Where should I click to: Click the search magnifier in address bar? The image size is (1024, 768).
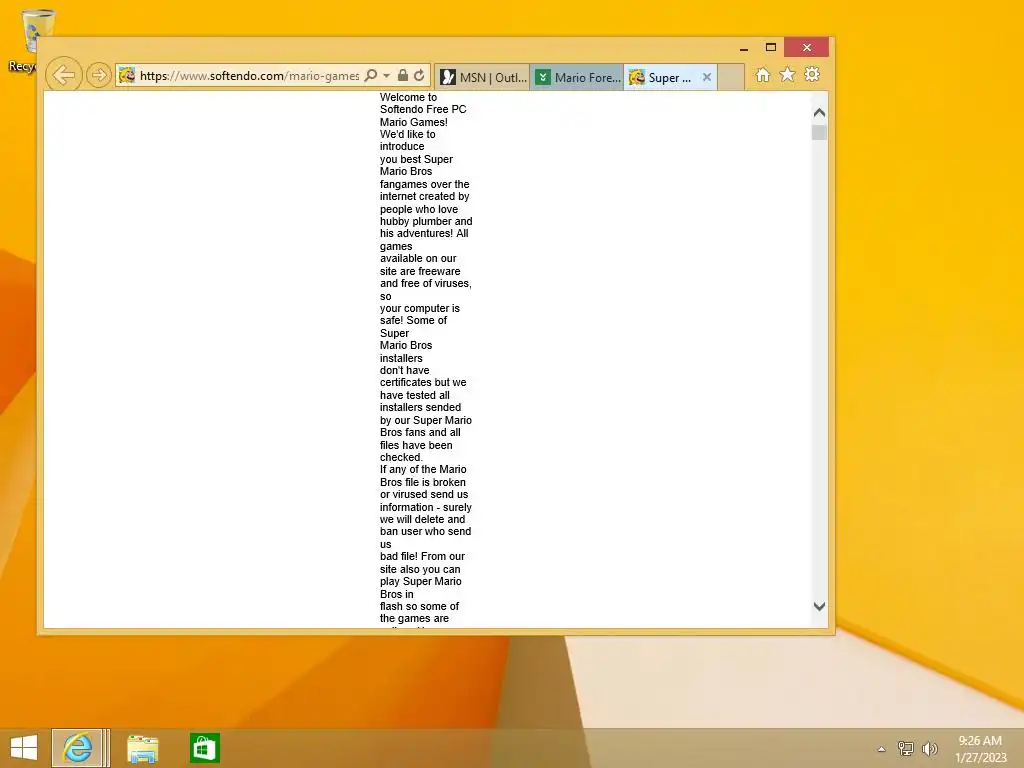pos(370,75)
